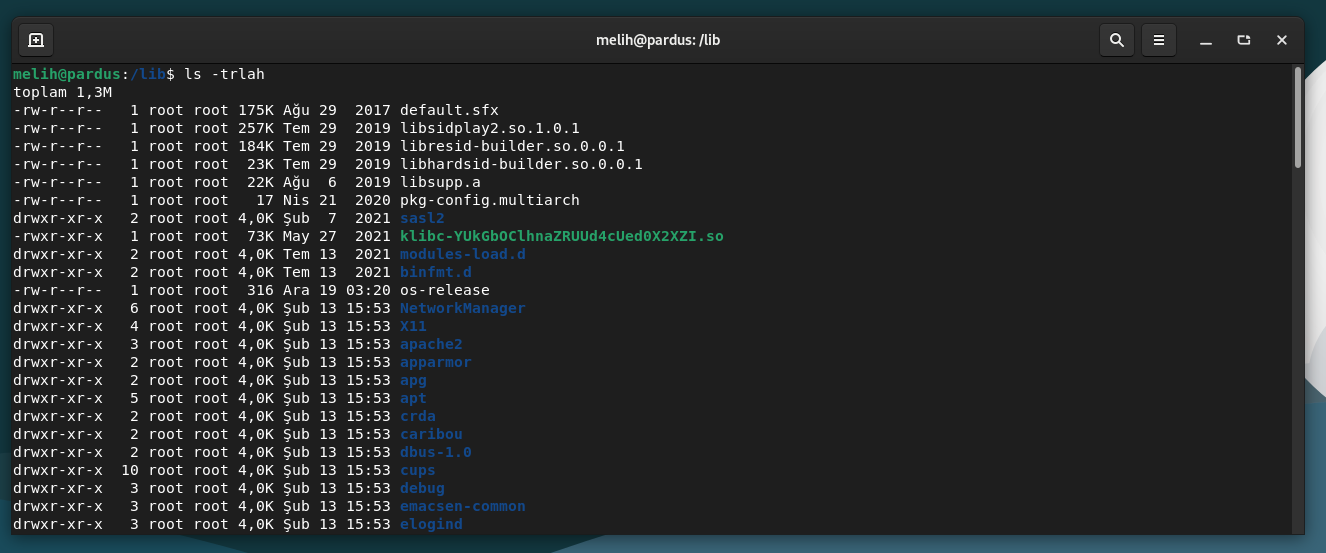Click the emacsen-common directory name
The height and width of the screenshot is (553, 1326).
coord(462,506)
